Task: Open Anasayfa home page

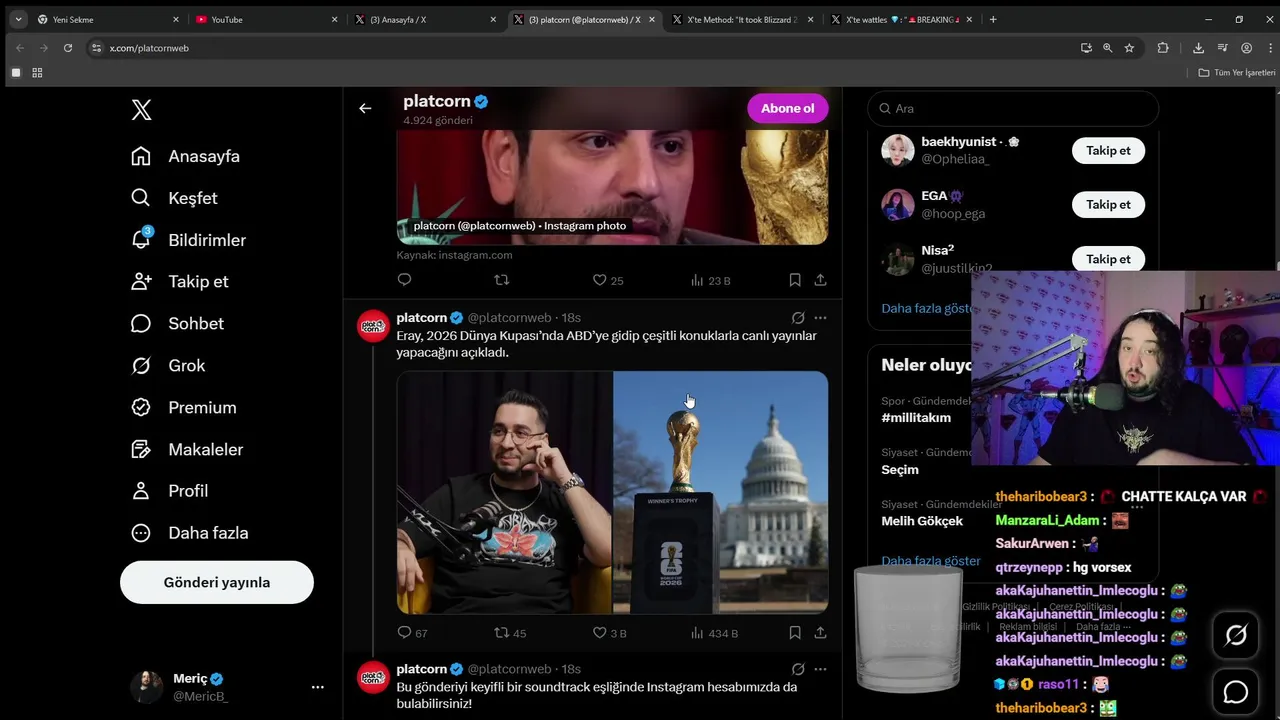Action: (x=186, y=156)
